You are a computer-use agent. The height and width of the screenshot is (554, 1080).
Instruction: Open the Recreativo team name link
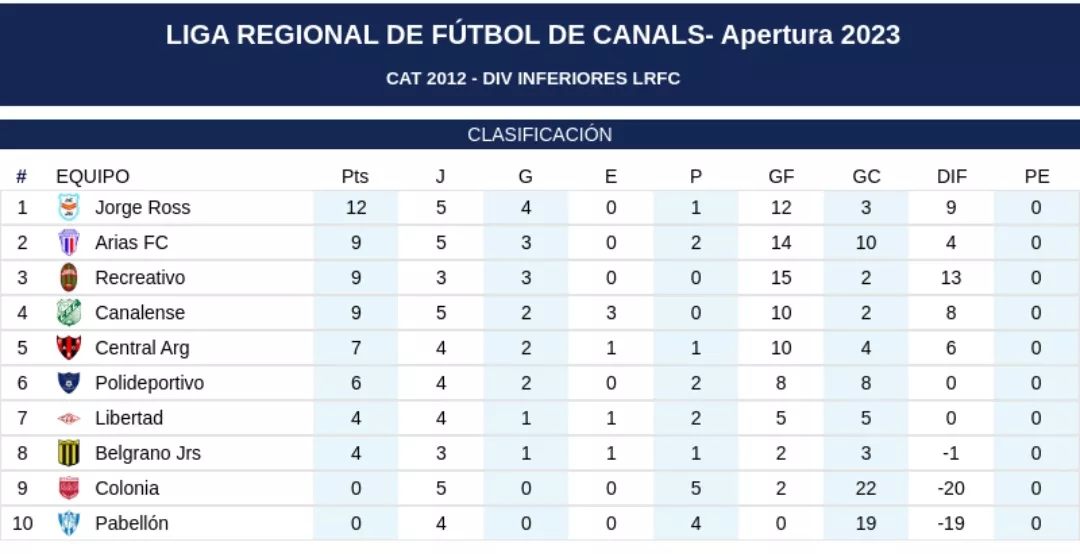pos(140,278)
